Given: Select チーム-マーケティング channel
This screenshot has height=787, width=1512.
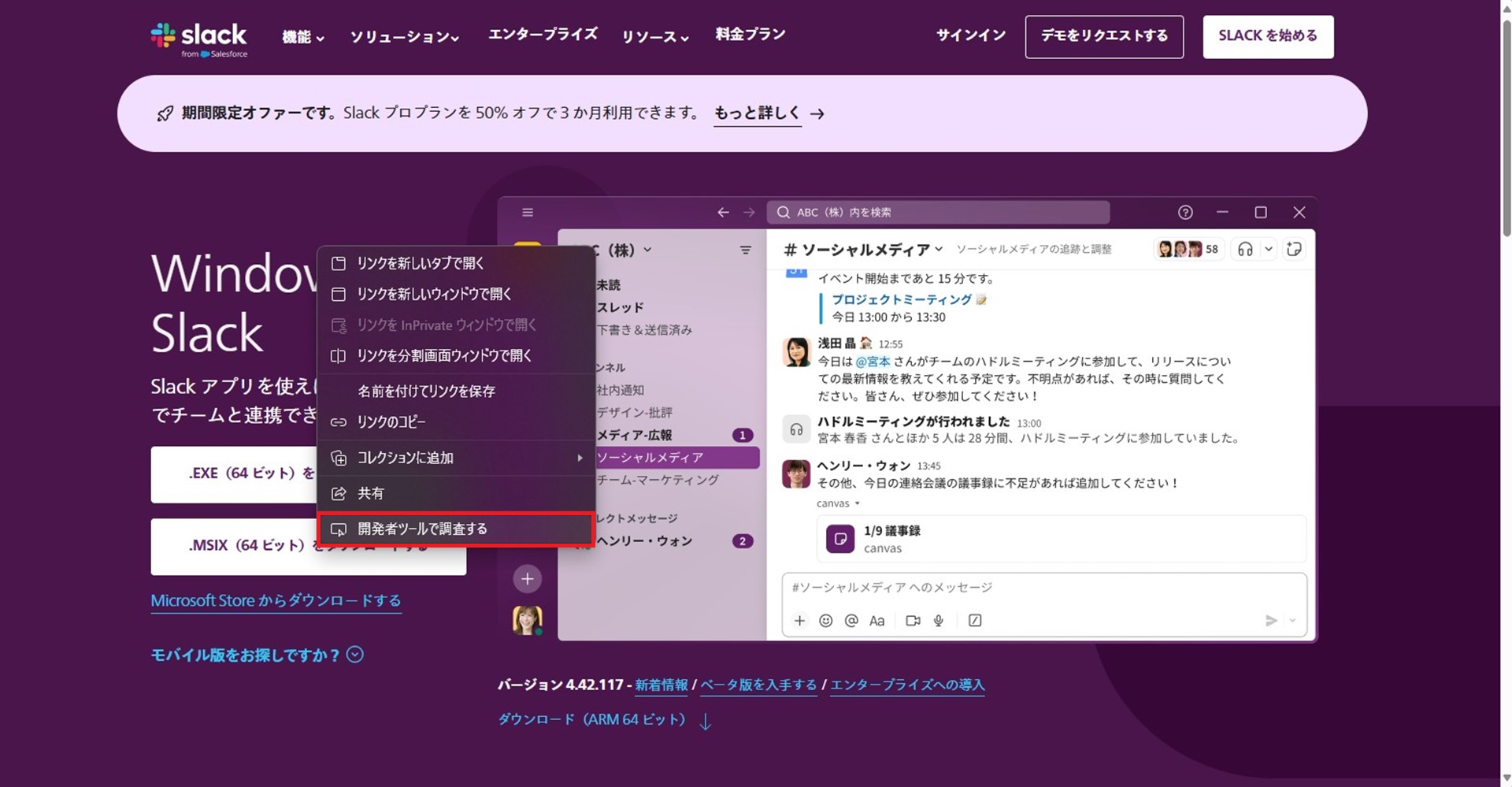Looking at the screenshot, I should click(x=658, y=480).
